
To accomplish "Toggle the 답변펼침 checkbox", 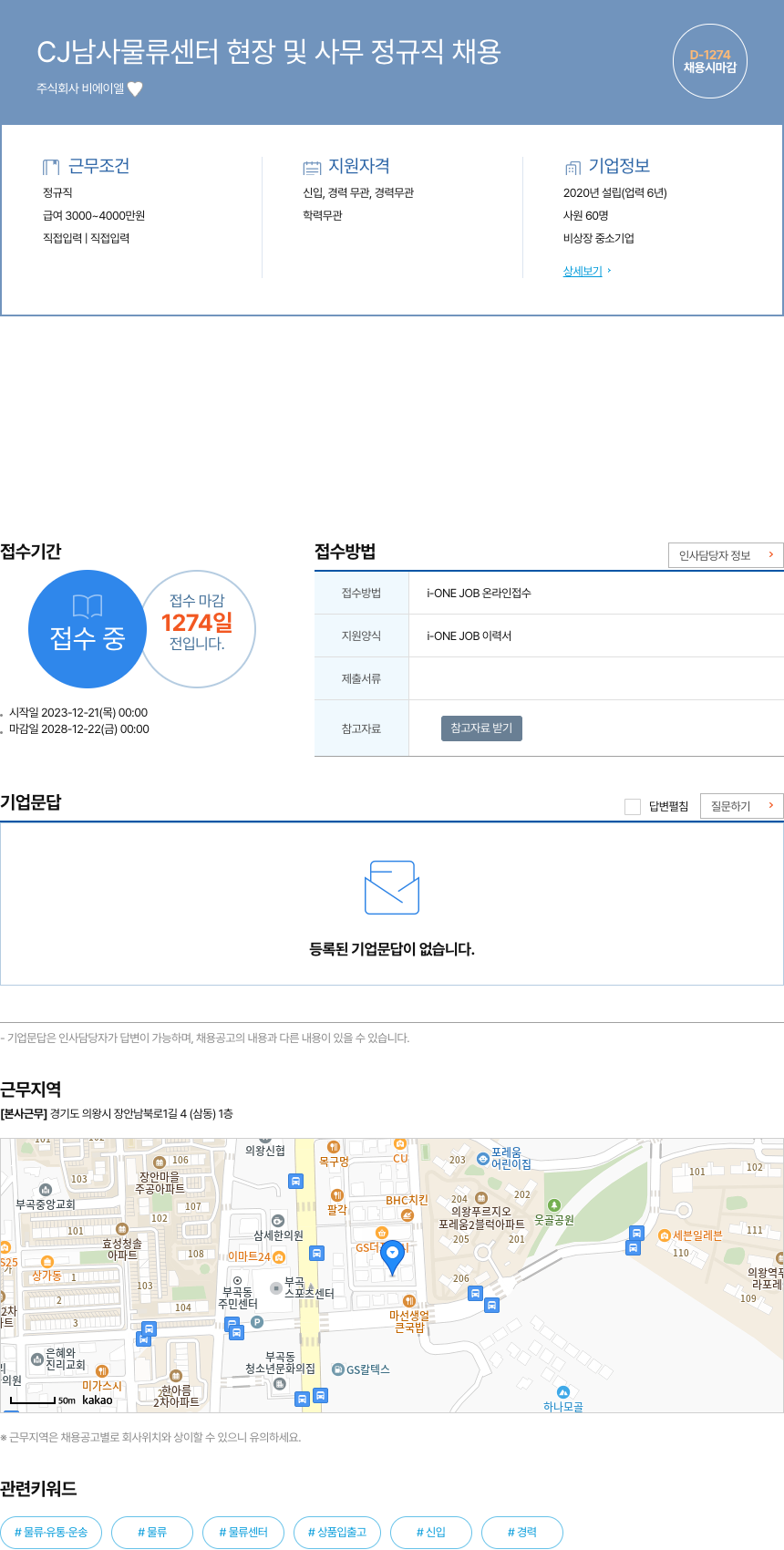I will coord(633,806).
